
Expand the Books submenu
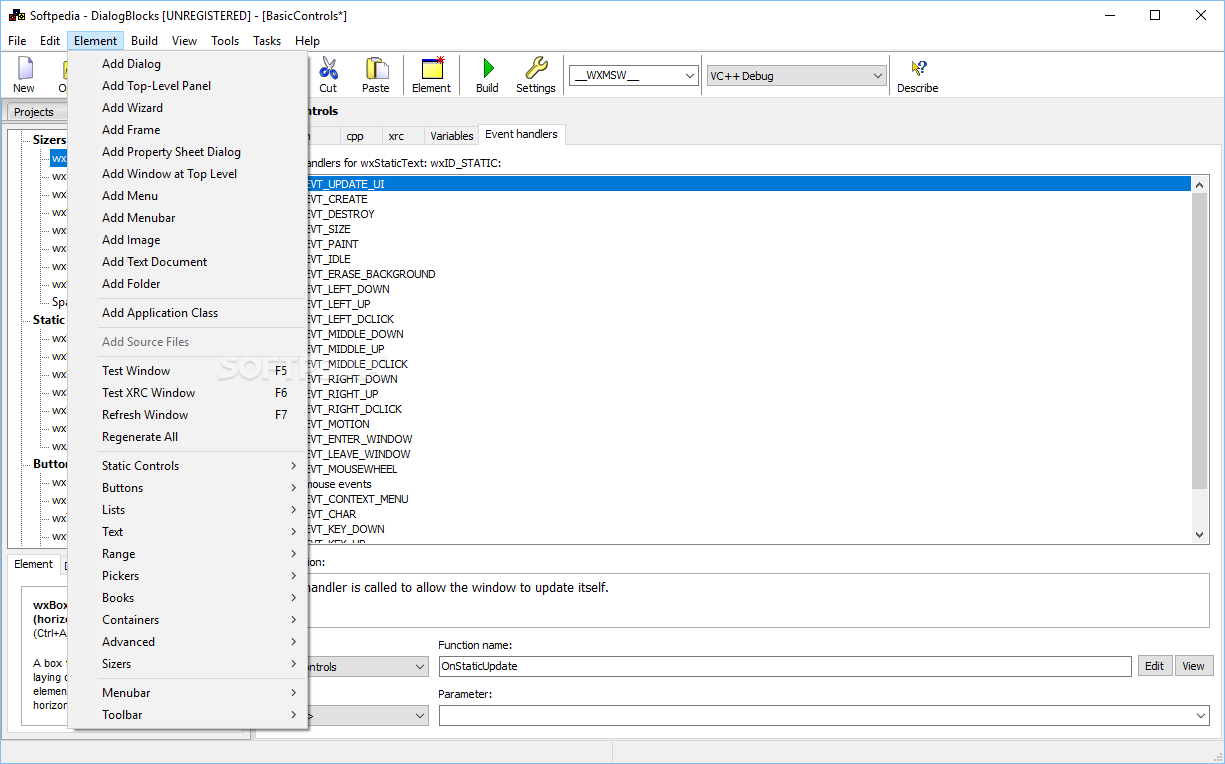point(188,598)
